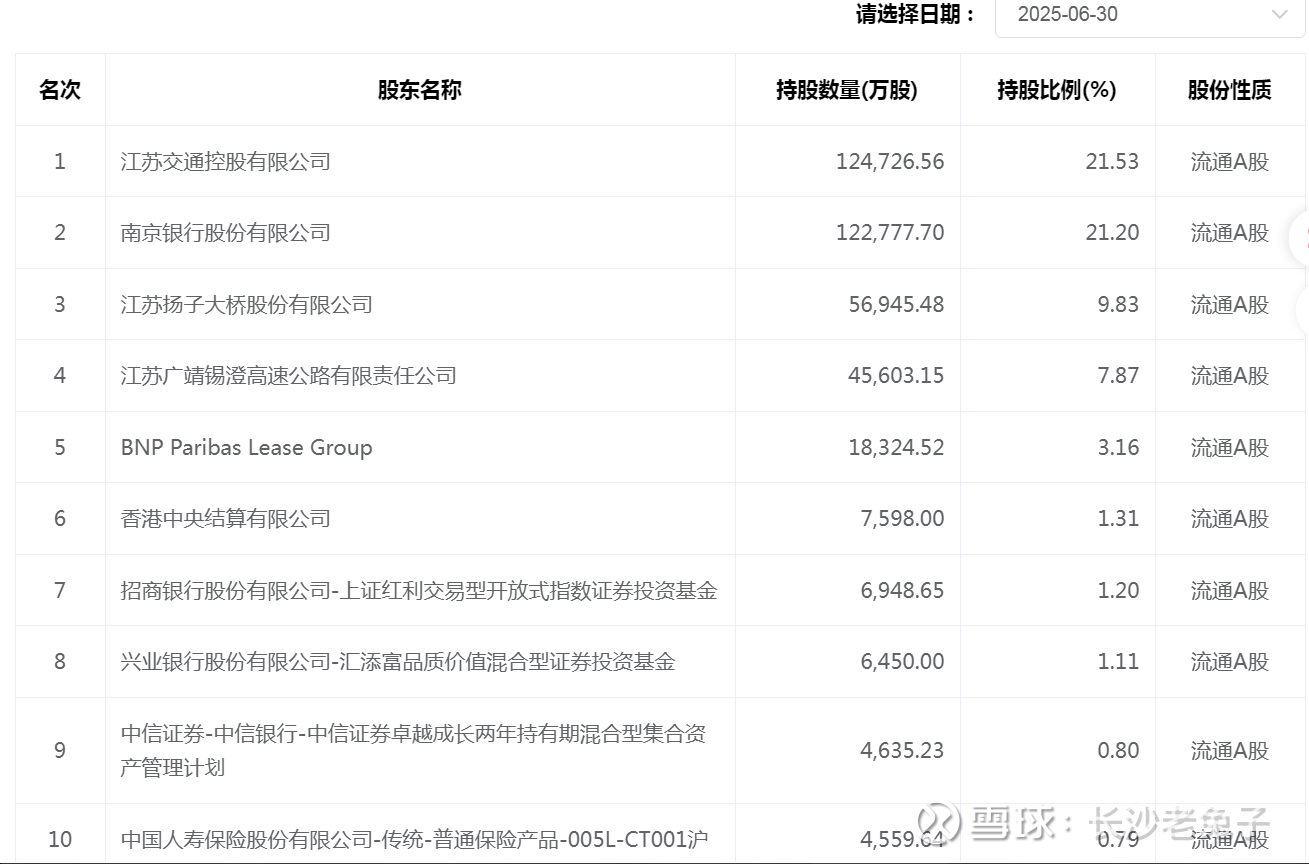Click the 股东名称 column header
This screenshot has width=1309, height=864.
coord(420,90)
